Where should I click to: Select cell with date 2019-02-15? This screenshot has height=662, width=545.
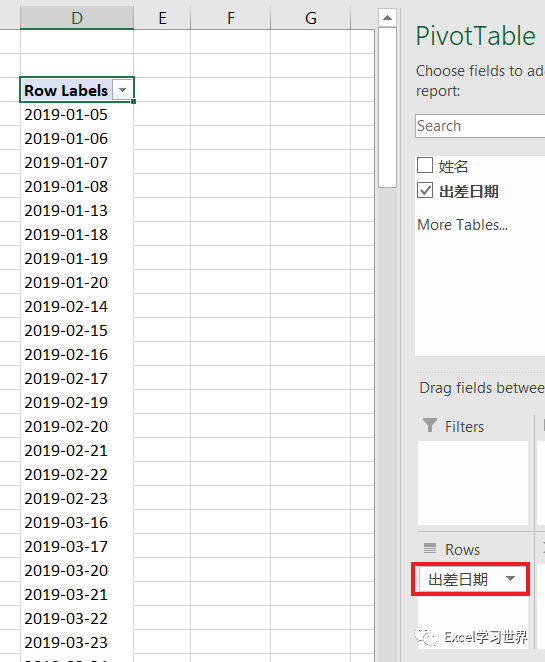coord(77,331)
